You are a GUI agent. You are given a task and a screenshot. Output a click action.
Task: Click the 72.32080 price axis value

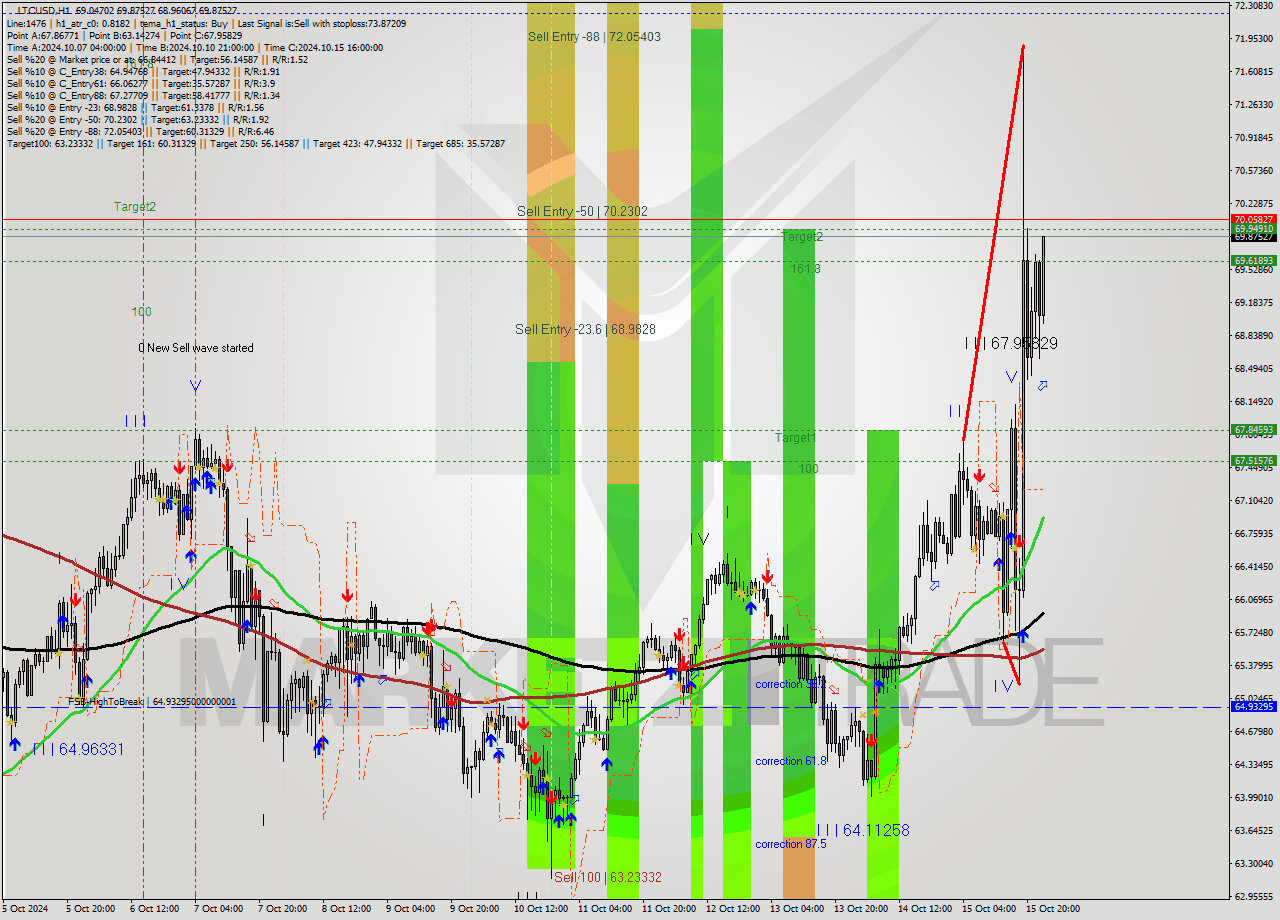click(1253, 6)
